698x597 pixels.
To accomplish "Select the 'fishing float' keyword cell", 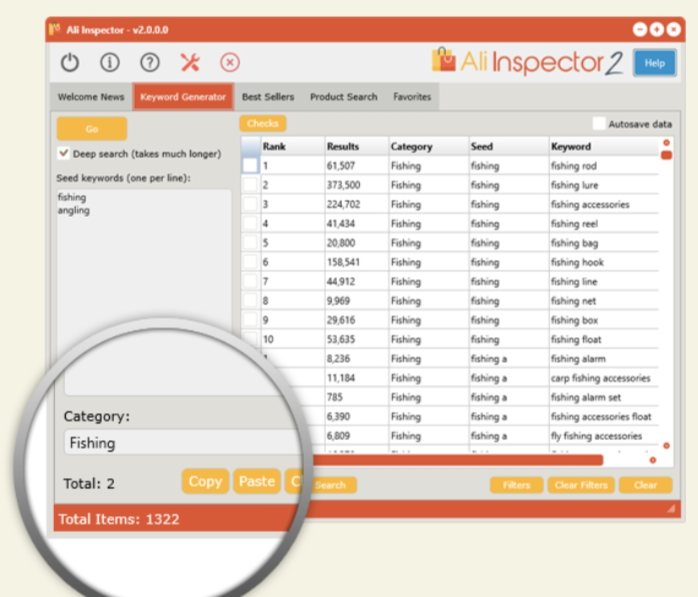I will coord(604,339).
